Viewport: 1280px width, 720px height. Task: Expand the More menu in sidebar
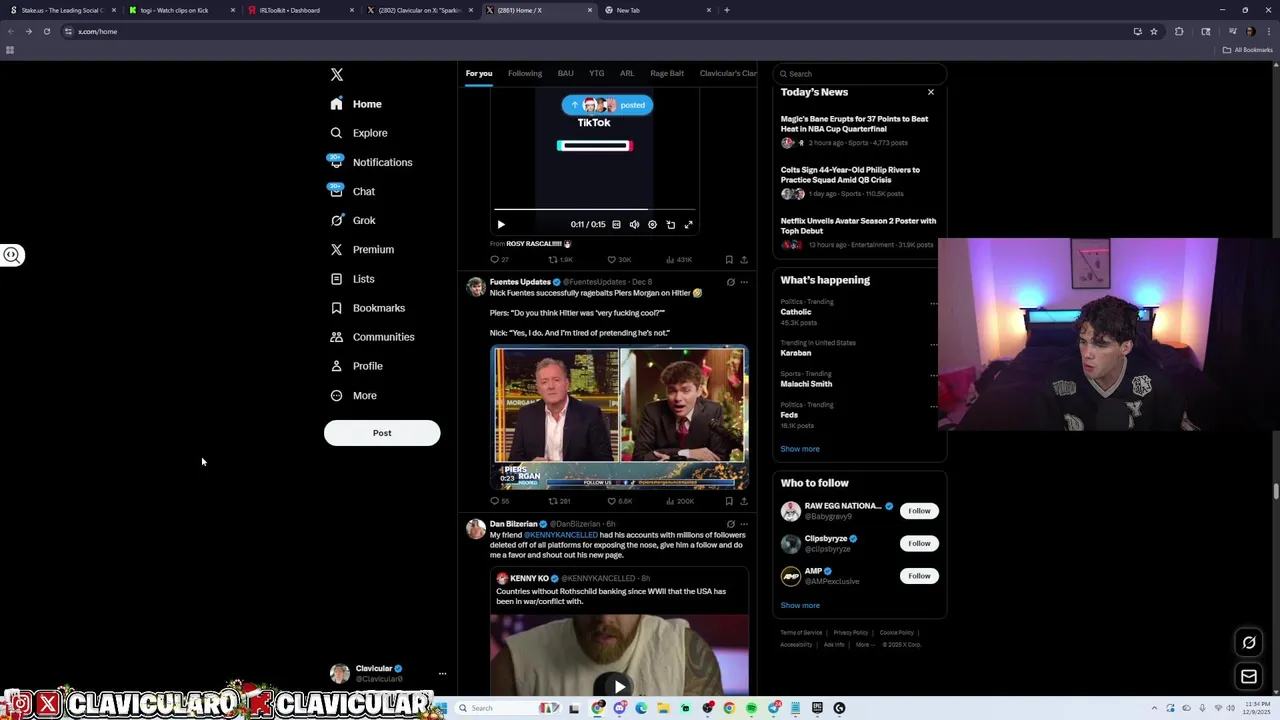click(352, 395)
